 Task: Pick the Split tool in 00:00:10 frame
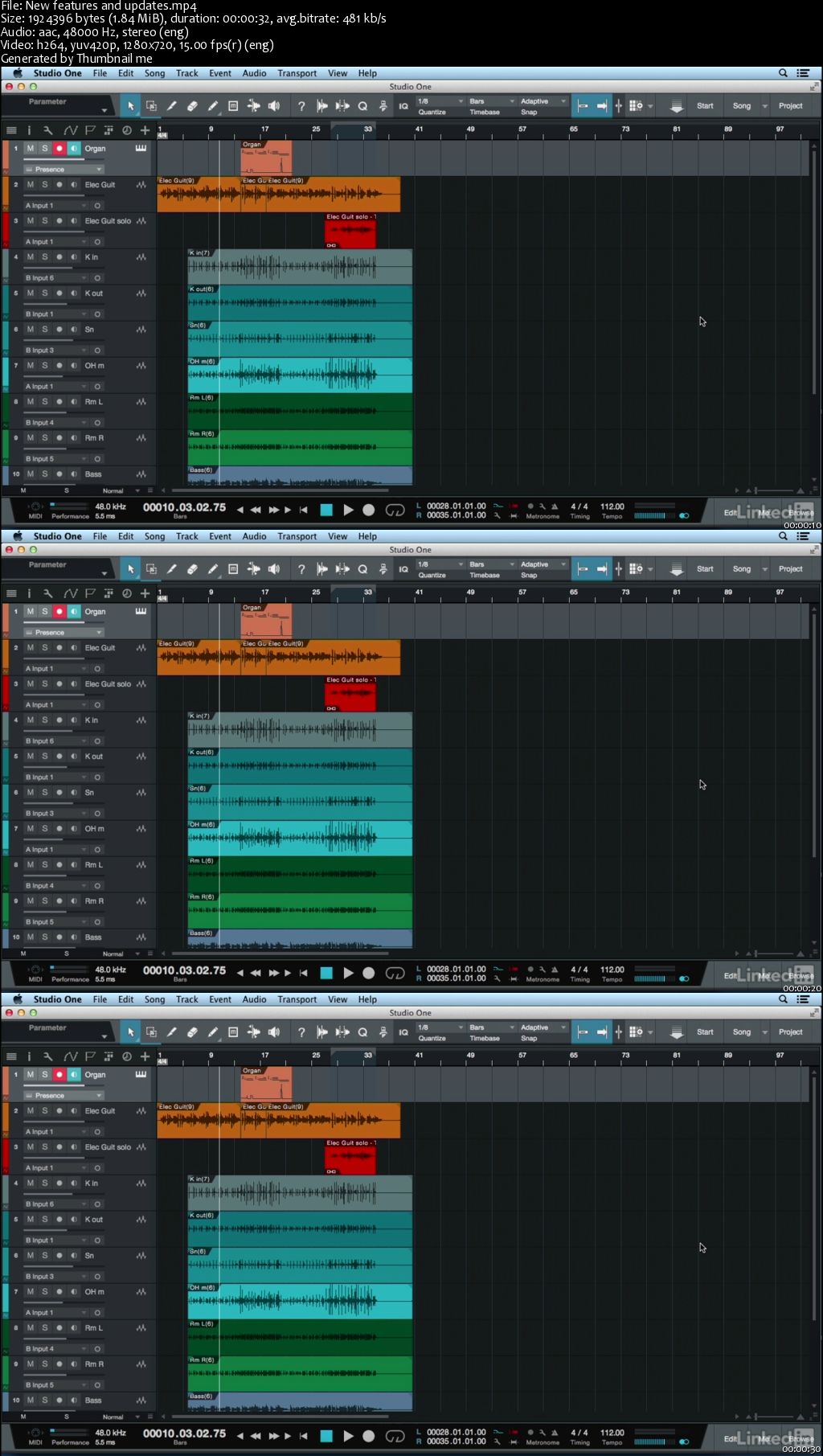coord(171,106)
